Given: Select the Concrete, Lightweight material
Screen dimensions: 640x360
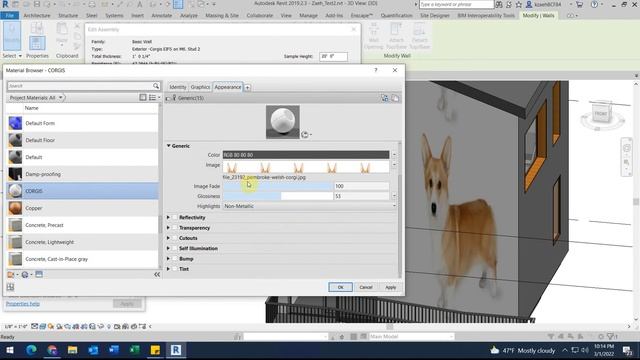Looking at the screenshot, I should pyautogui.click(x=82, y=242).
